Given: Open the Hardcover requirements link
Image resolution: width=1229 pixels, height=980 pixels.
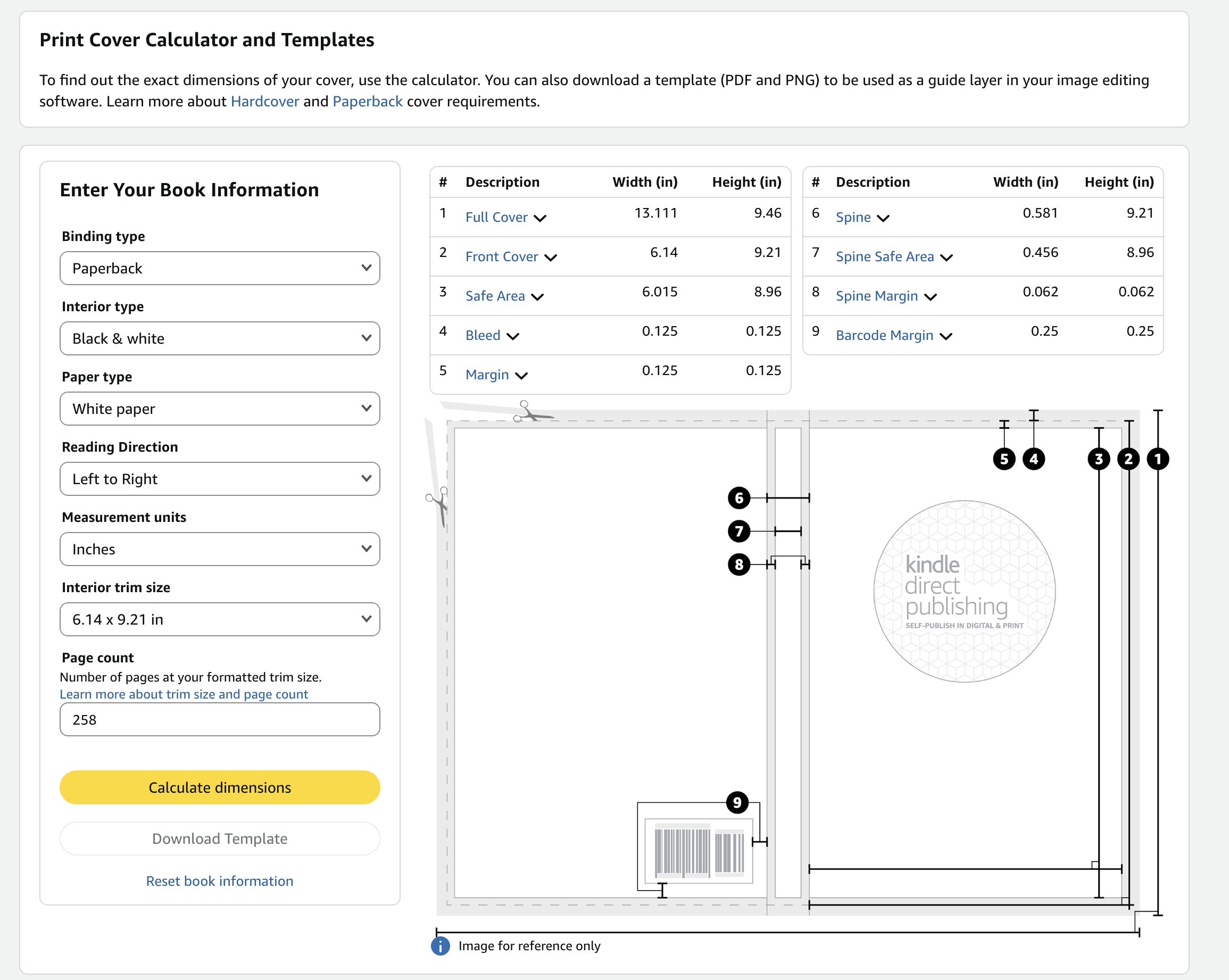Looking at the screenshot, I should 264,102.
